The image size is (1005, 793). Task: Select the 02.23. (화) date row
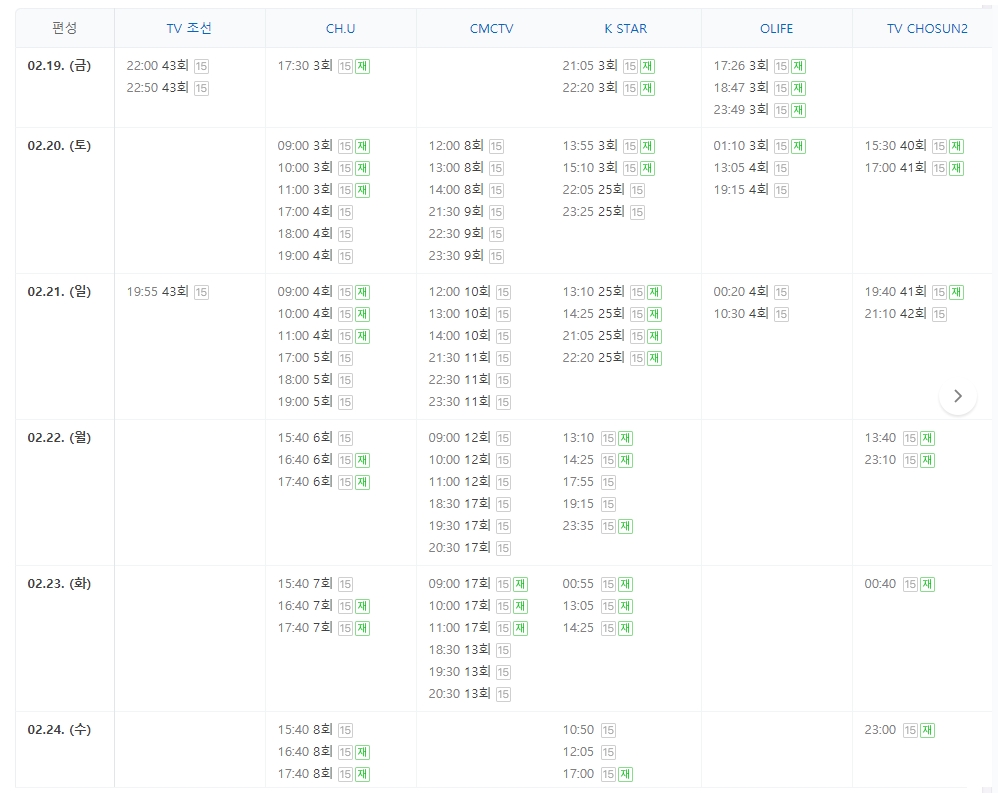click(59, 584)
